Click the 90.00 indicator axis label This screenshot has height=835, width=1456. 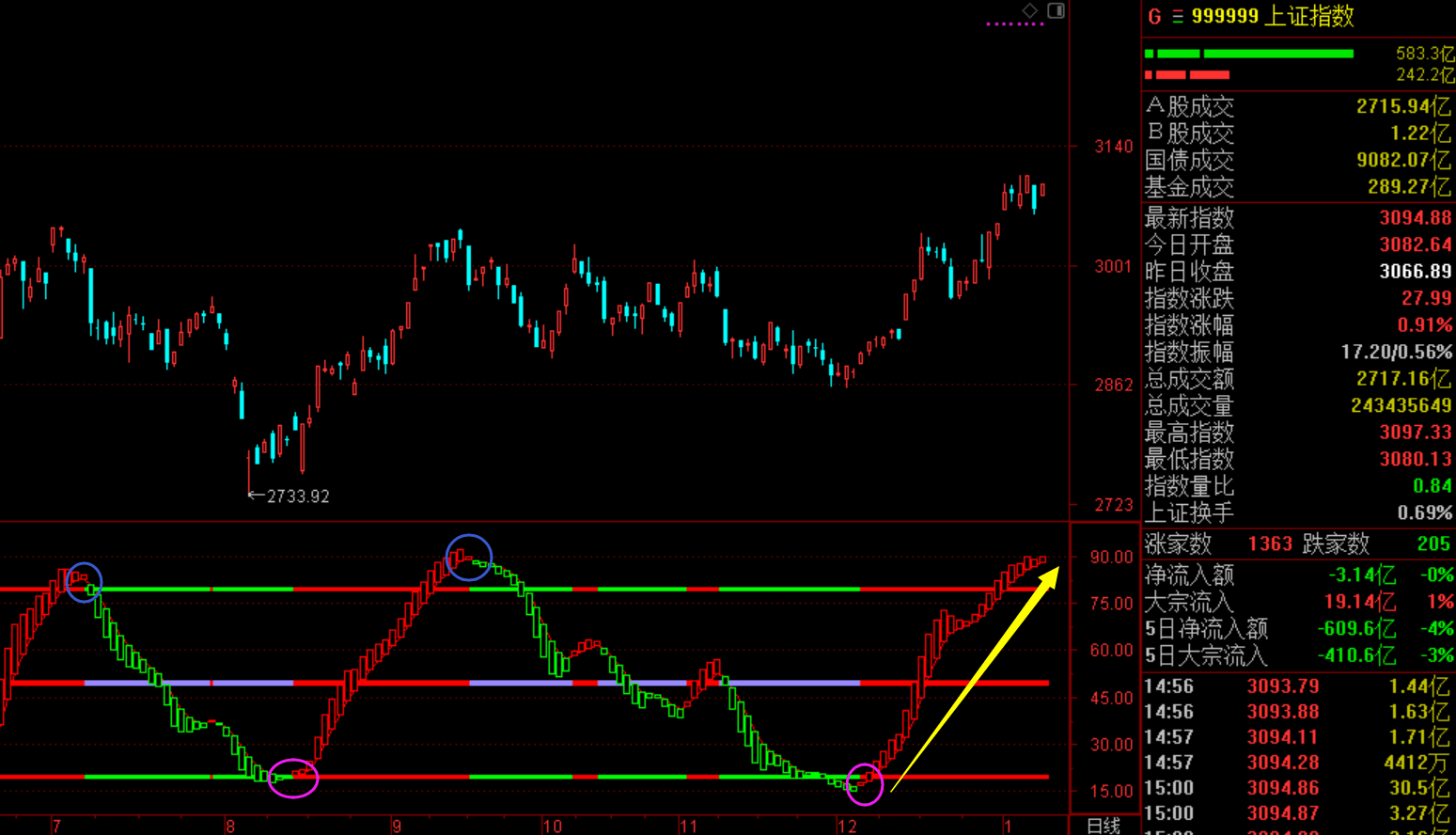click(1112, 557)
